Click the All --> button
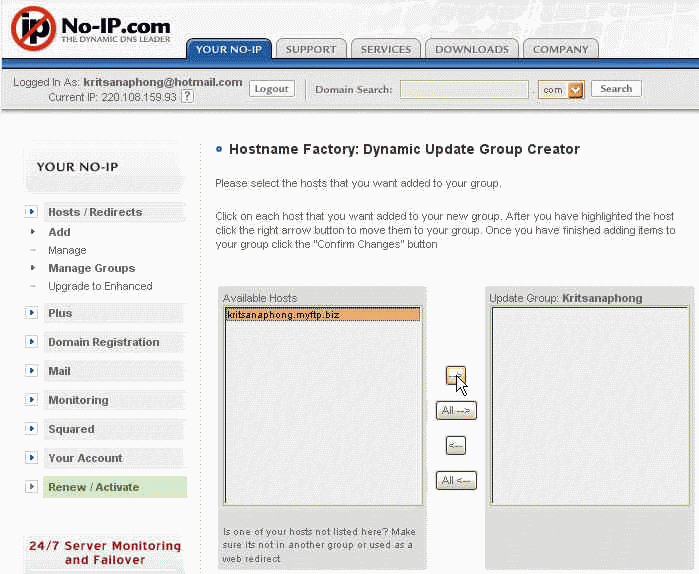 (456, 410)
